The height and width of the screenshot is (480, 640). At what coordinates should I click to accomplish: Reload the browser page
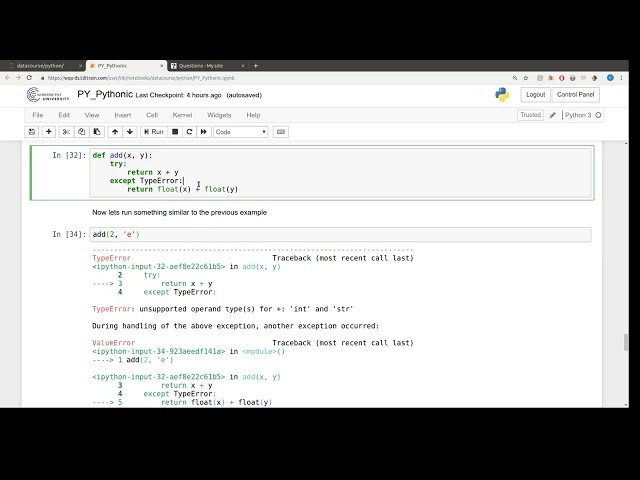coord(29,78)
